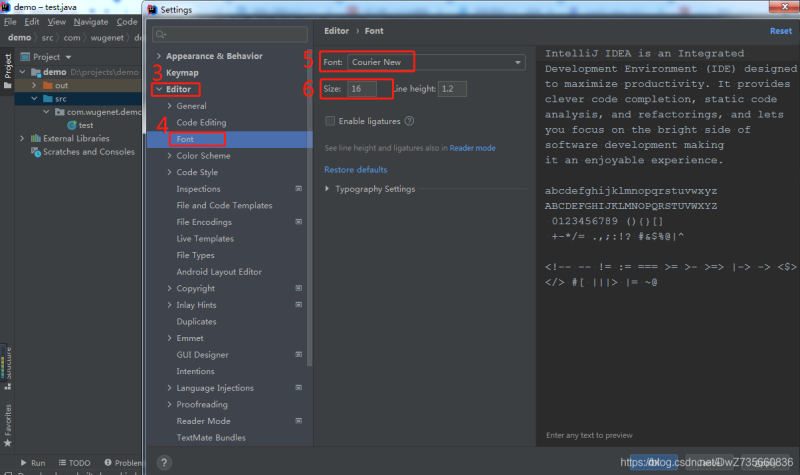Viewport: 800px width, 475px height.
Task: Open the Font dropdown showing Courier New
Action: point(436,62)
